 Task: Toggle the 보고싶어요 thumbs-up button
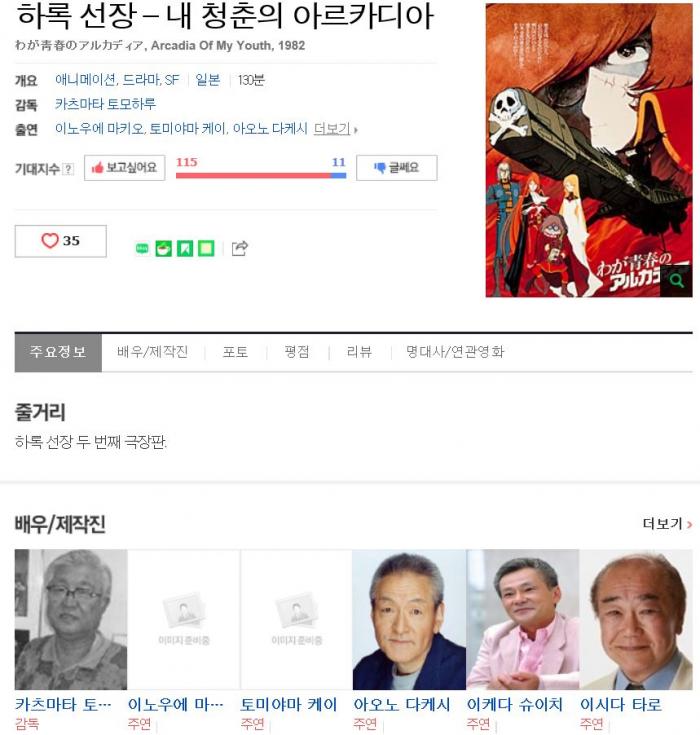pyautogui.click(x=125, y=168)
